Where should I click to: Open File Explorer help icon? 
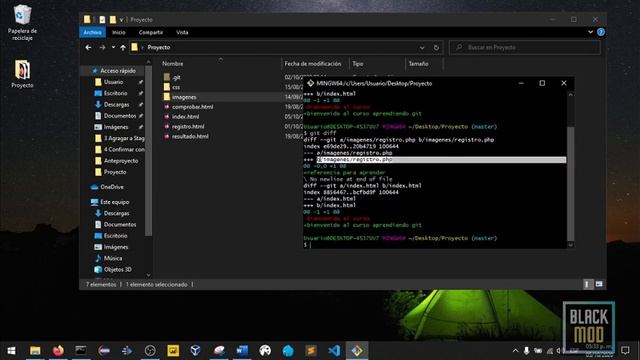601,32
